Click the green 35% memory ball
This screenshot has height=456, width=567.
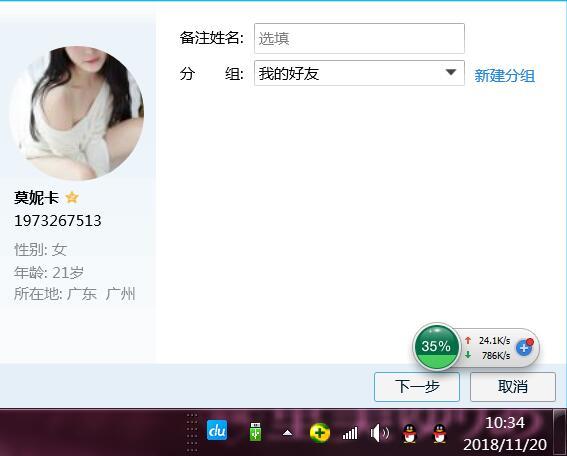coord(436,346)
